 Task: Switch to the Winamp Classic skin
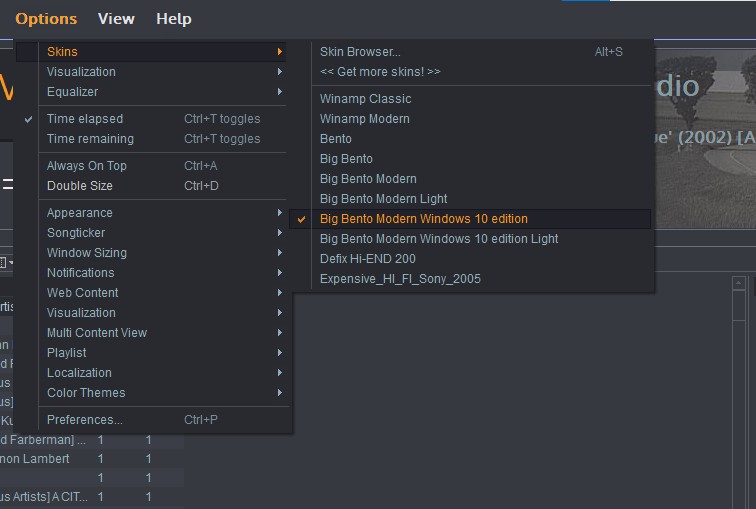[x=471, y=99]
